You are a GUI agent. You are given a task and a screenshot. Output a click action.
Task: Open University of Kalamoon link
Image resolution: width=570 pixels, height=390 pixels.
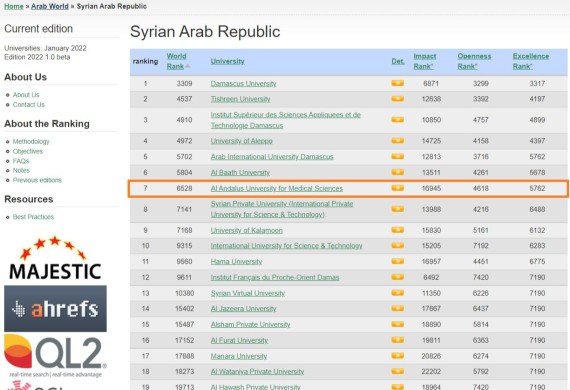coord(246,230)
